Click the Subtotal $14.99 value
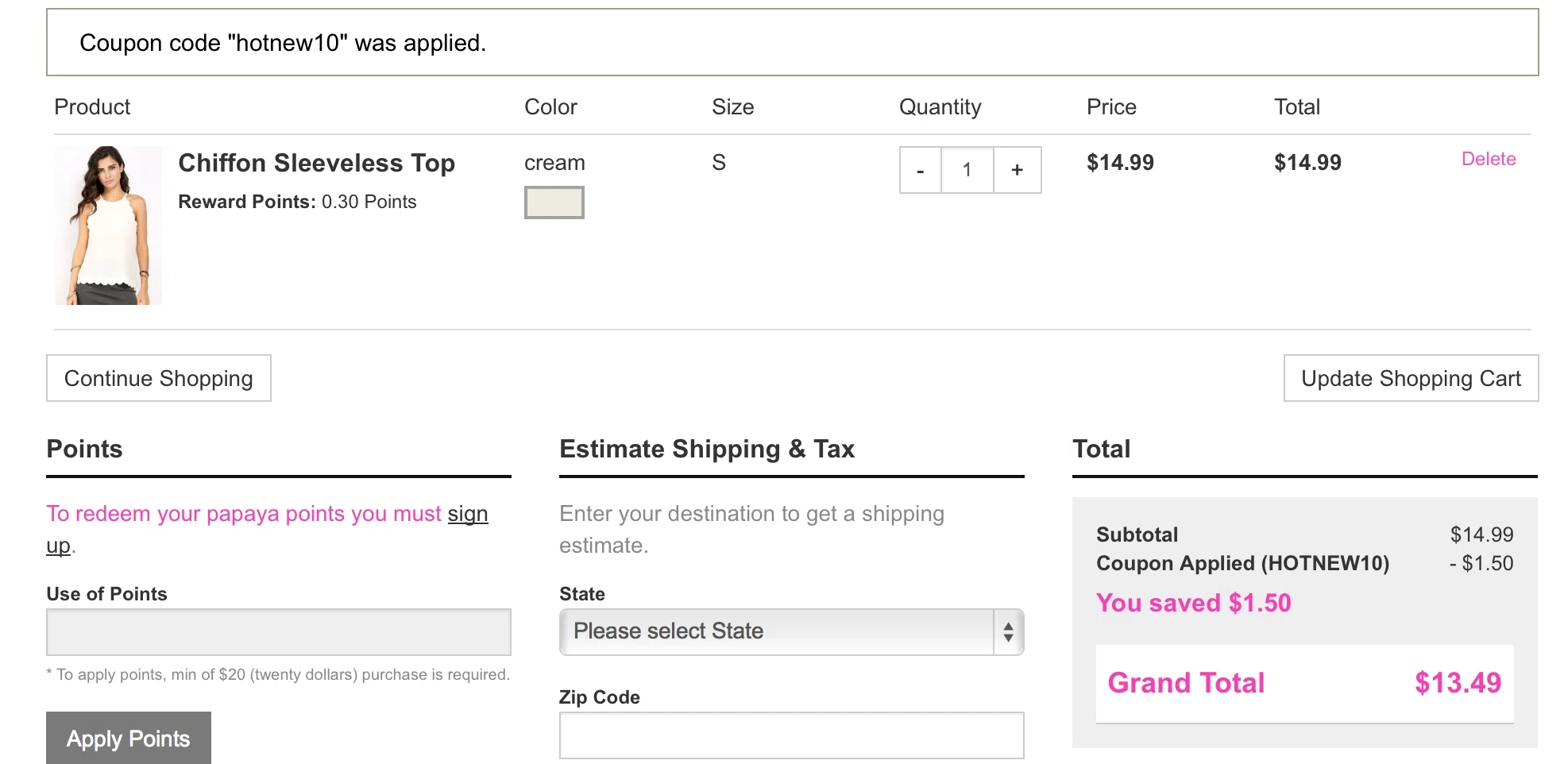 pos(1481,534)
